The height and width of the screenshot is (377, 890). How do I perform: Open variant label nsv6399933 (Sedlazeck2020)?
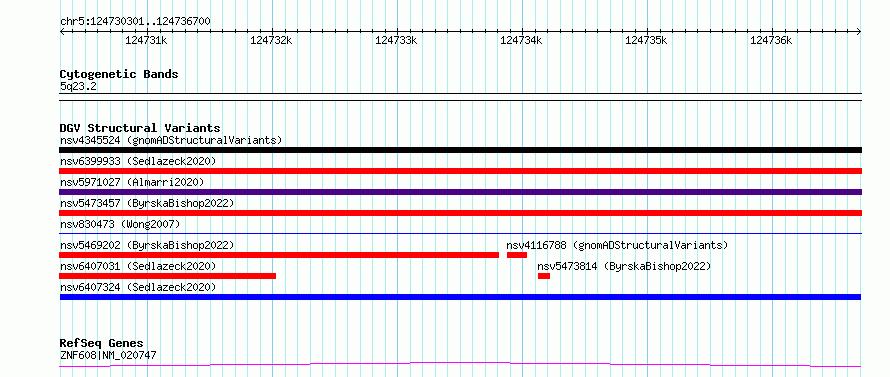point(138,161)
